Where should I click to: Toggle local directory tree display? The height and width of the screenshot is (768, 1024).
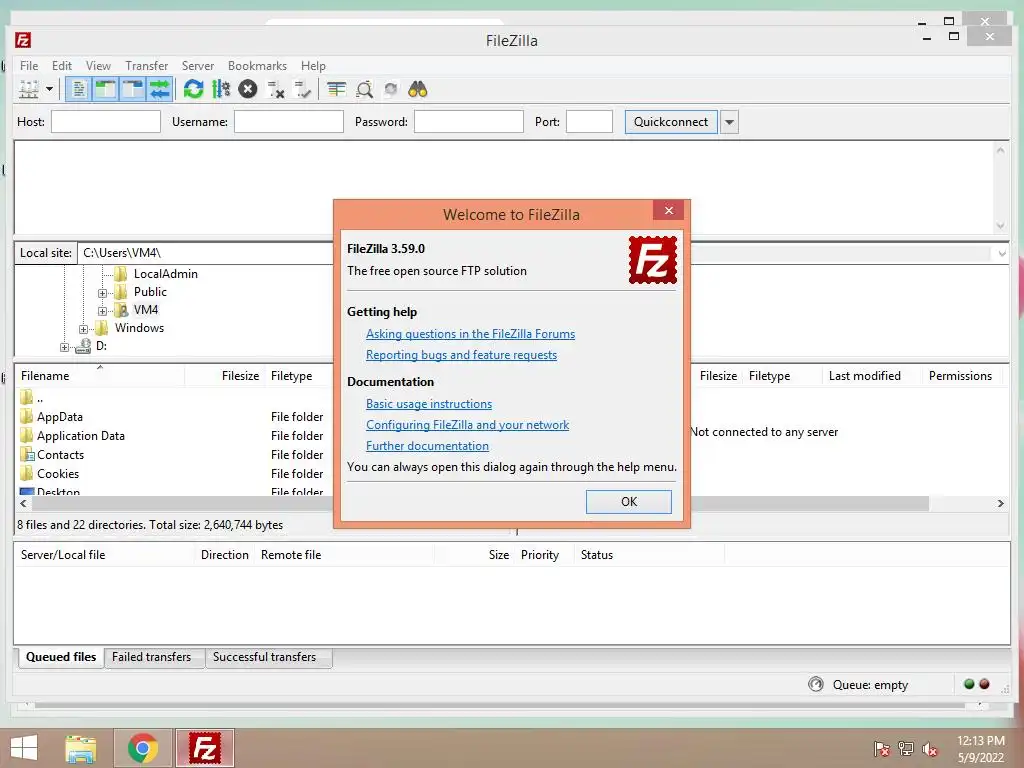click(105, 89)
